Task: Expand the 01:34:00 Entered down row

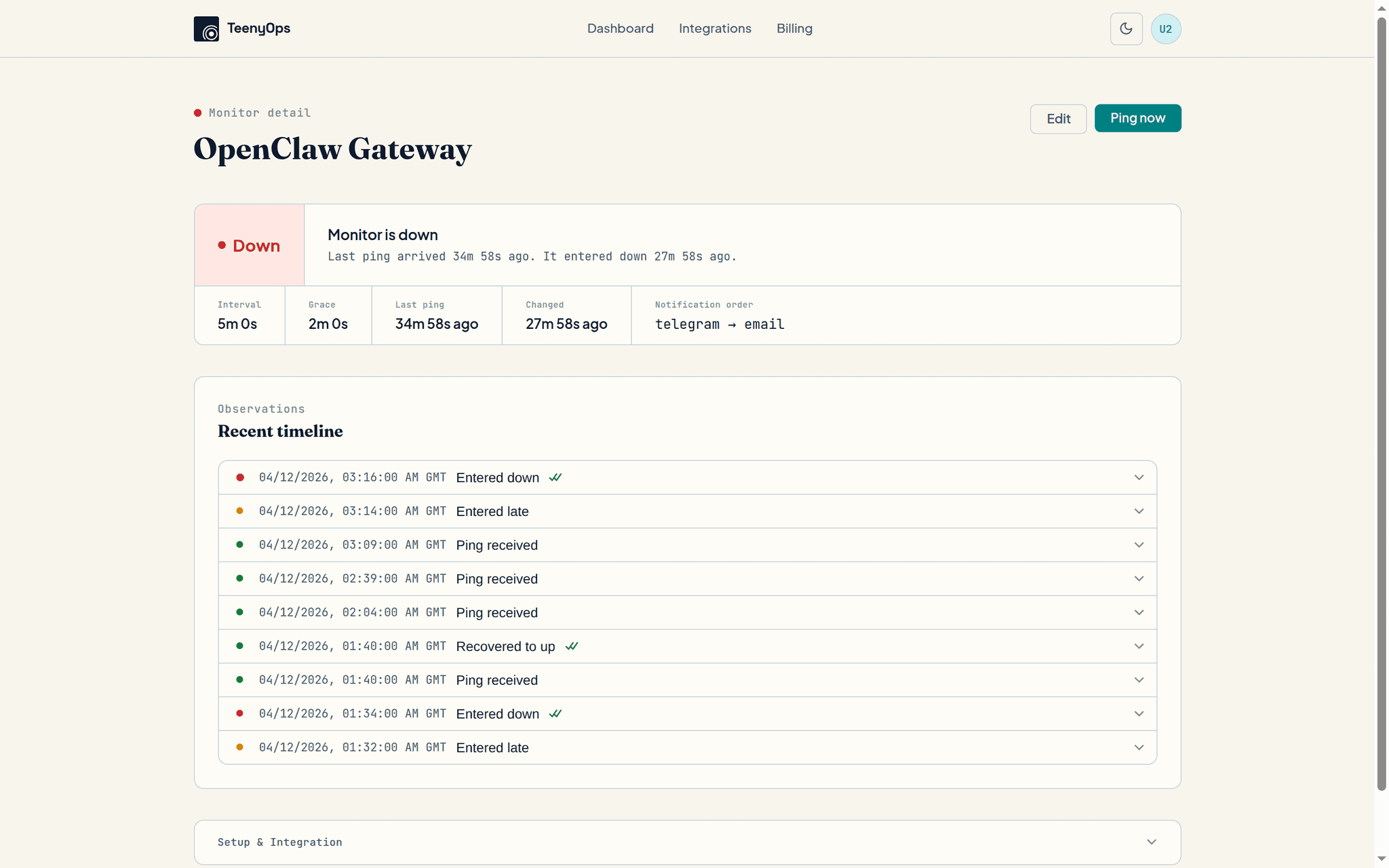Action: pos(687,713)
